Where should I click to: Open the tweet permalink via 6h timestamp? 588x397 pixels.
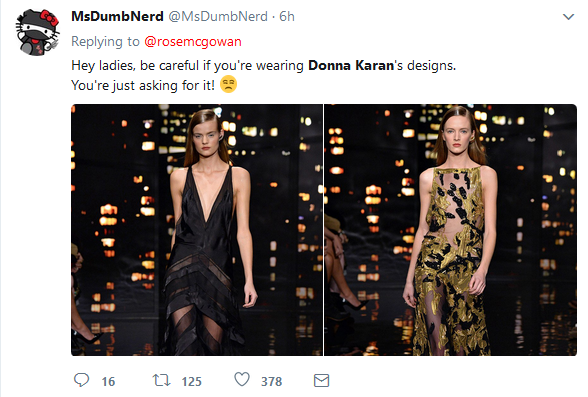click(x=287, y=16)
